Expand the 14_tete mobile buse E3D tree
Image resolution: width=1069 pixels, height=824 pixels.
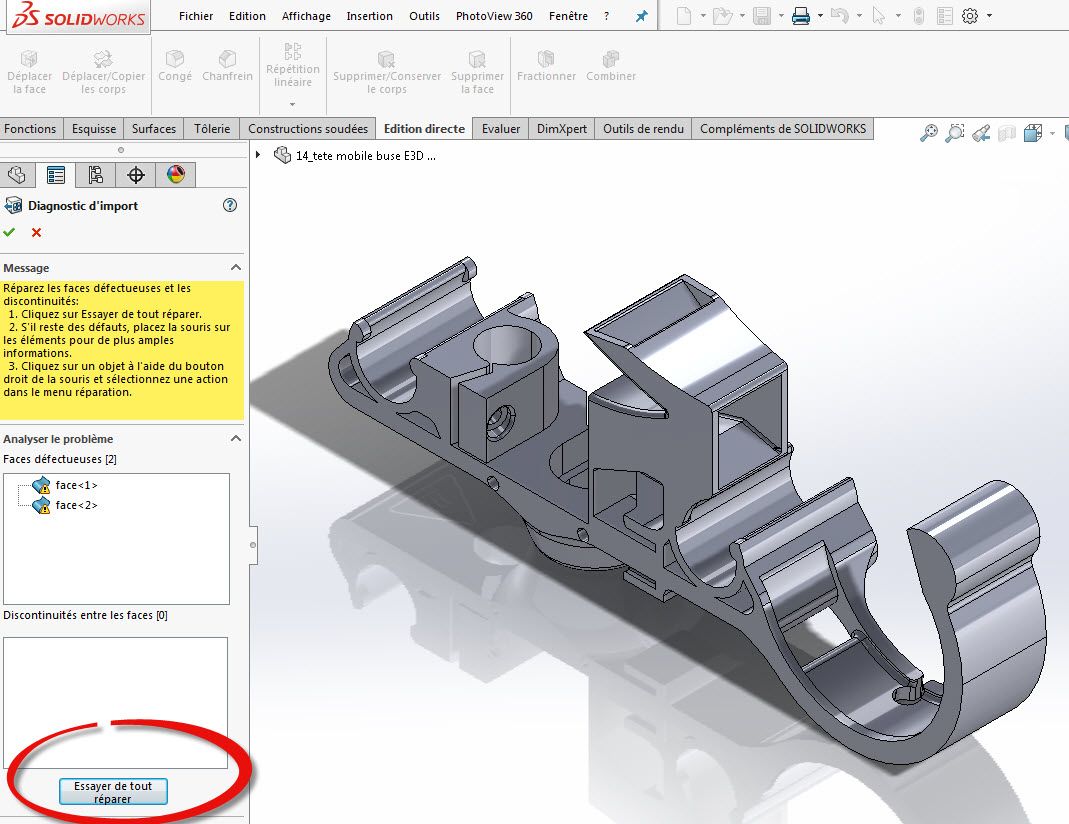click(x=259, y=155)
